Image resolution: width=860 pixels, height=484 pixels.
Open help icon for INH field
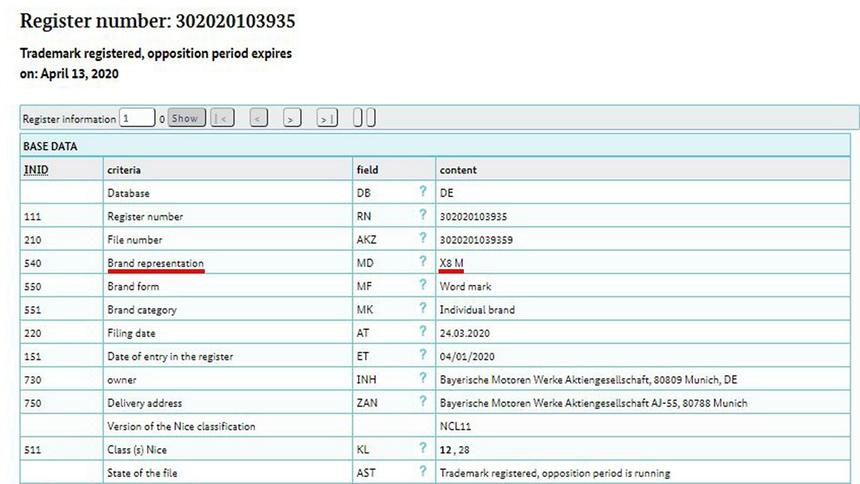click(422, 378)
